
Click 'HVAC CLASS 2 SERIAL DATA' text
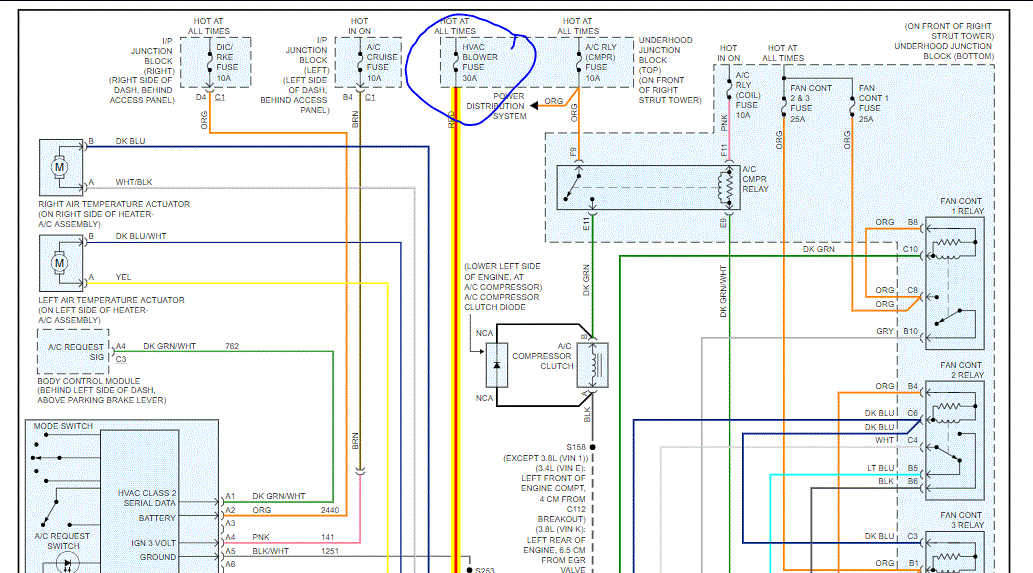147,498
